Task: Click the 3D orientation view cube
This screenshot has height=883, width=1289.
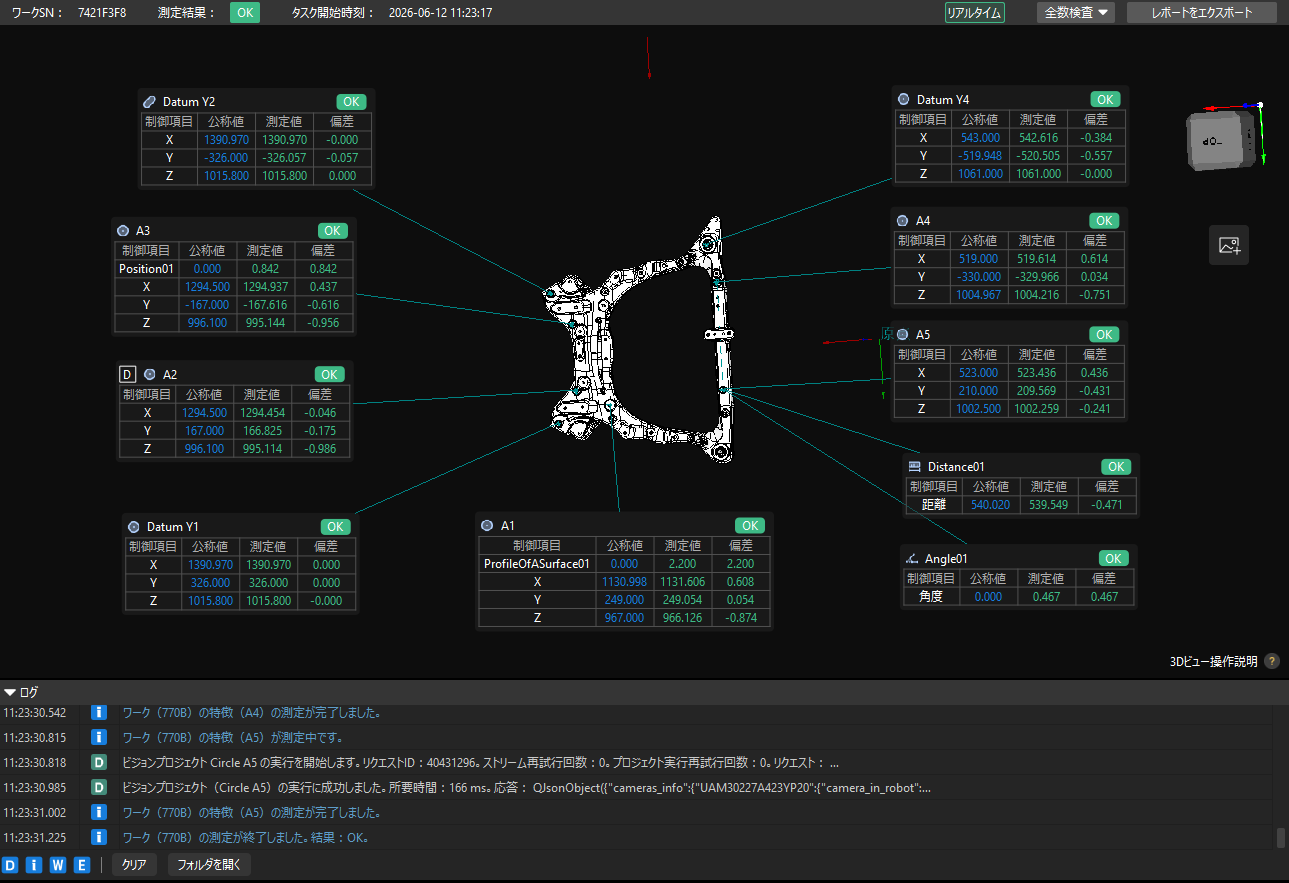Action: tap(1218, 138)
